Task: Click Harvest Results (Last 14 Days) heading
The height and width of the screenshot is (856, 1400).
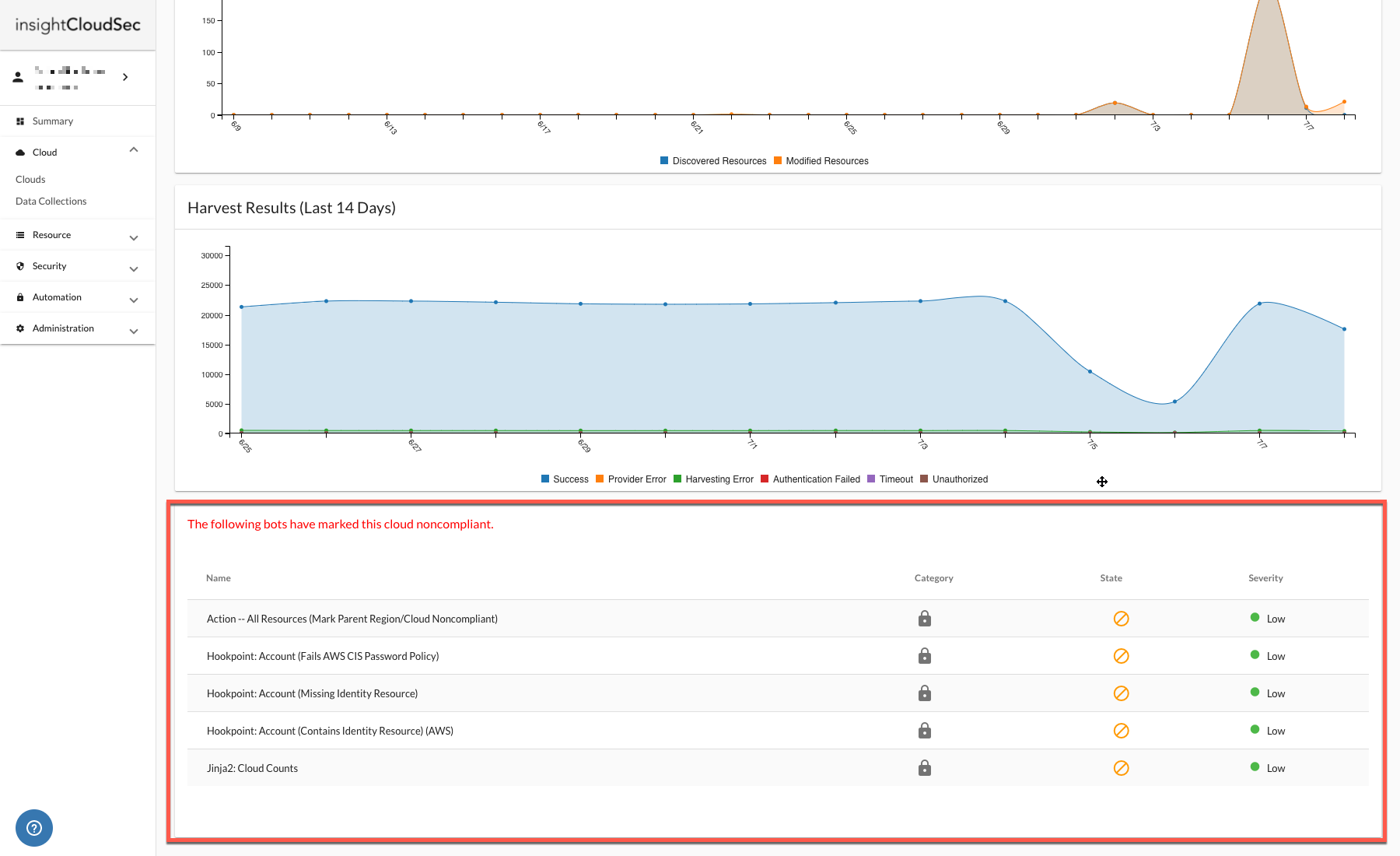Action: [292, 208]
